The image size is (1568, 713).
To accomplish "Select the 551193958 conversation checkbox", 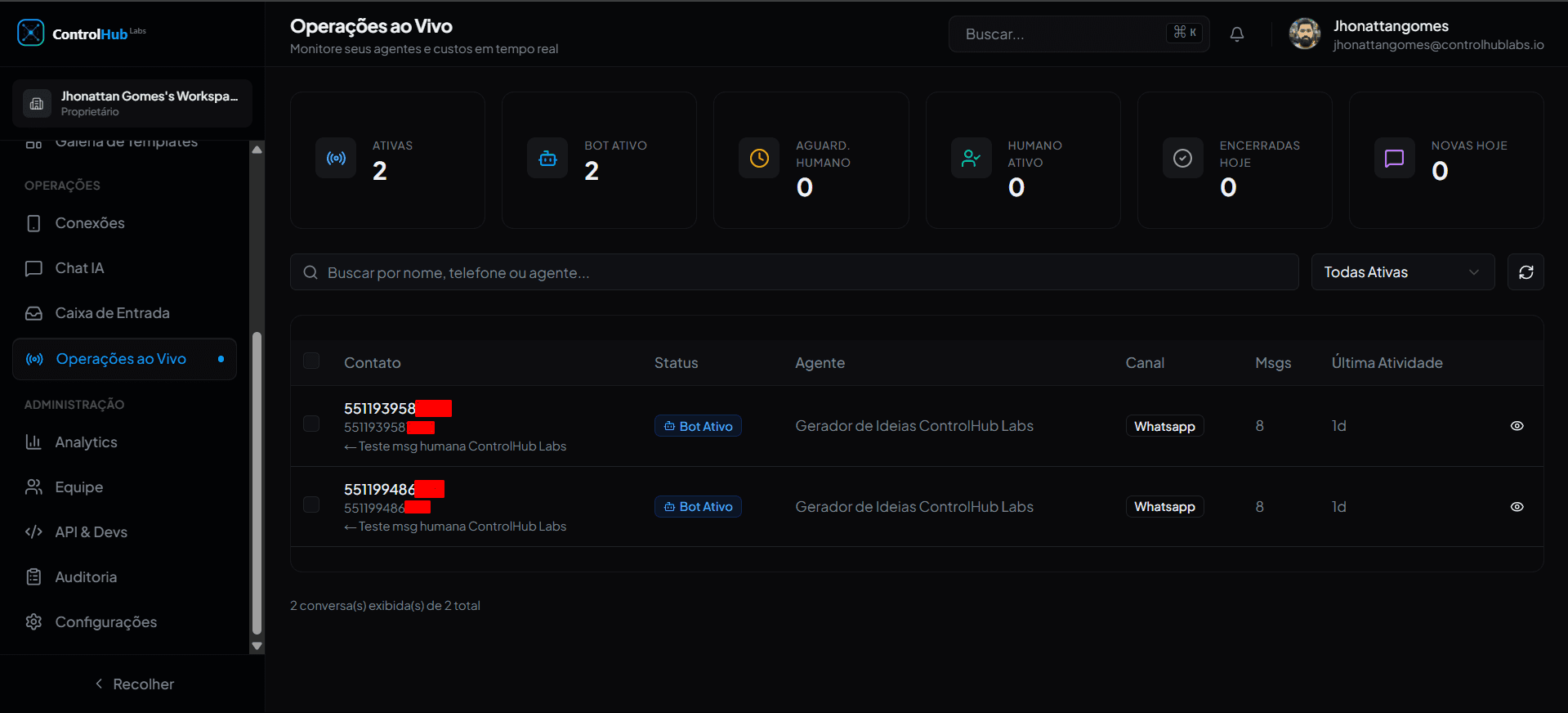I will 311,424.
